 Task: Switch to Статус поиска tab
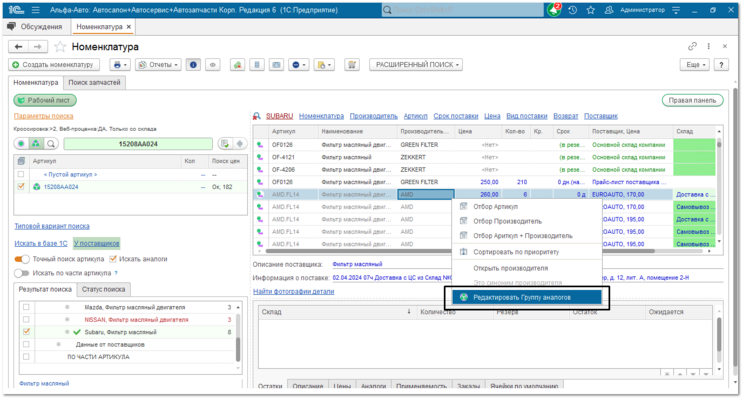[103, 289]
